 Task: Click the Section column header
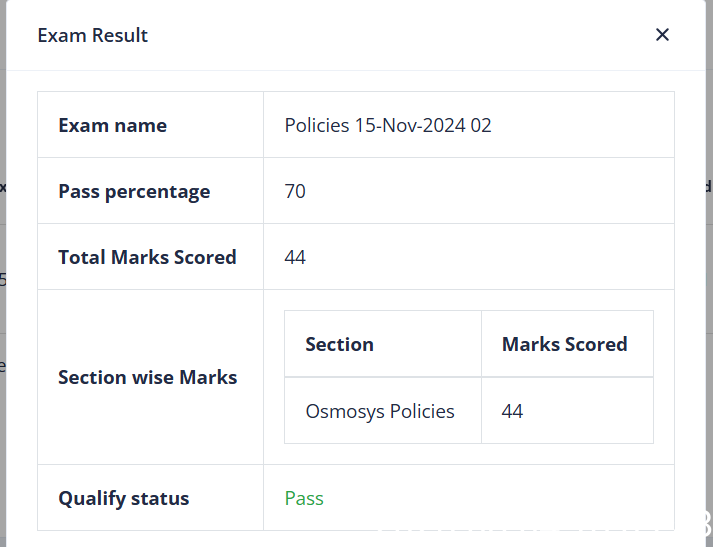click(340, 344)
